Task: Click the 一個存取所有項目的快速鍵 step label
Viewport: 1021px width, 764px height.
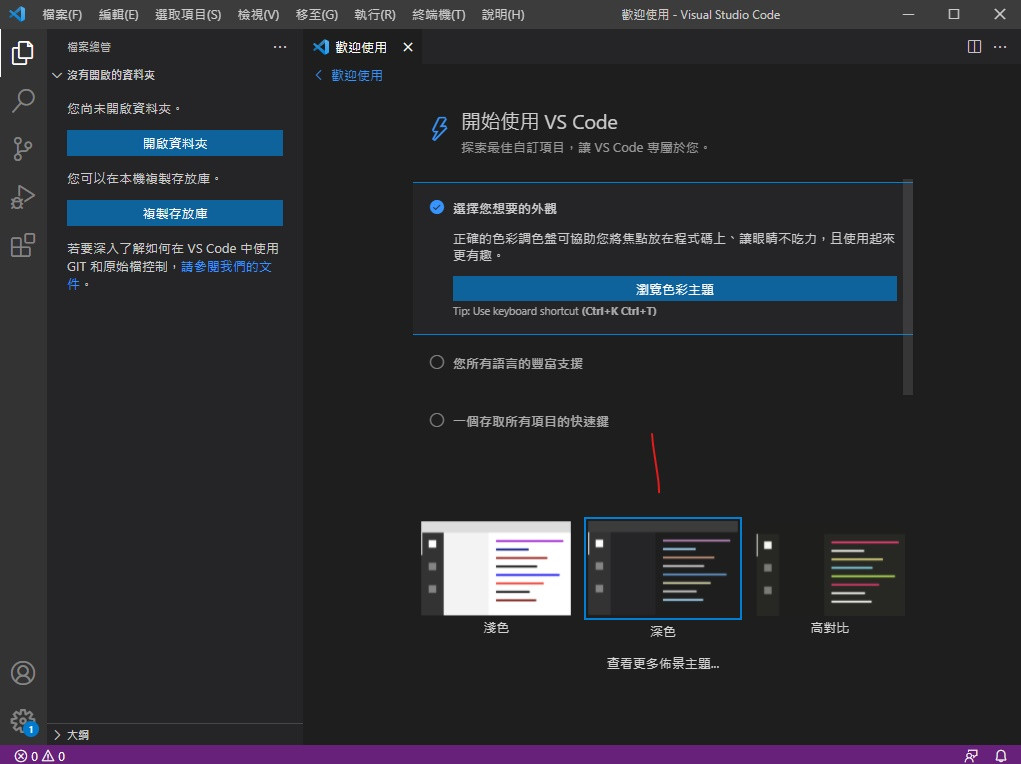Action: [x=531, y=421]
